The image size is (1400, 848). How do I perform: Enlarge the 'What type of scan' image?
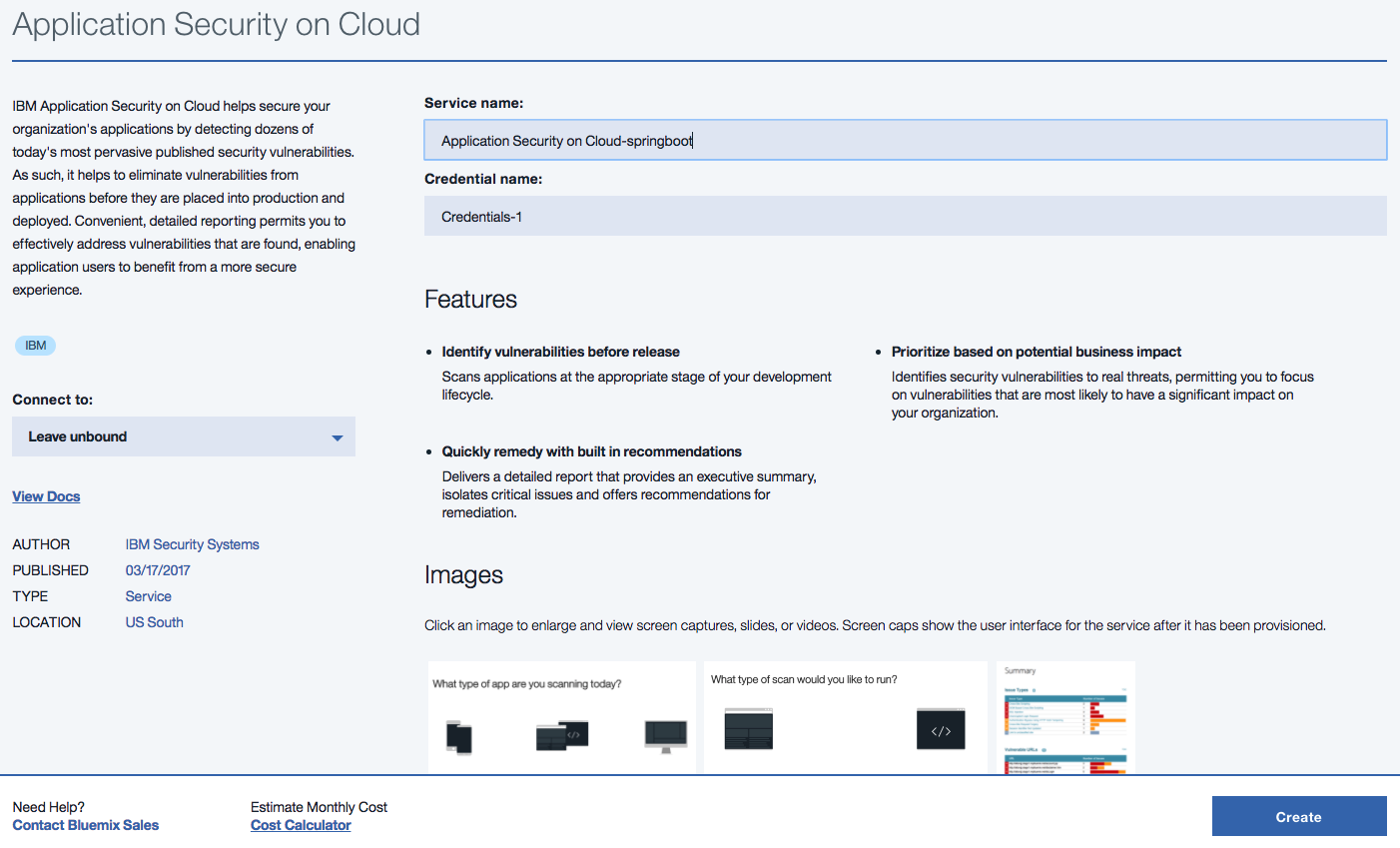846,717
